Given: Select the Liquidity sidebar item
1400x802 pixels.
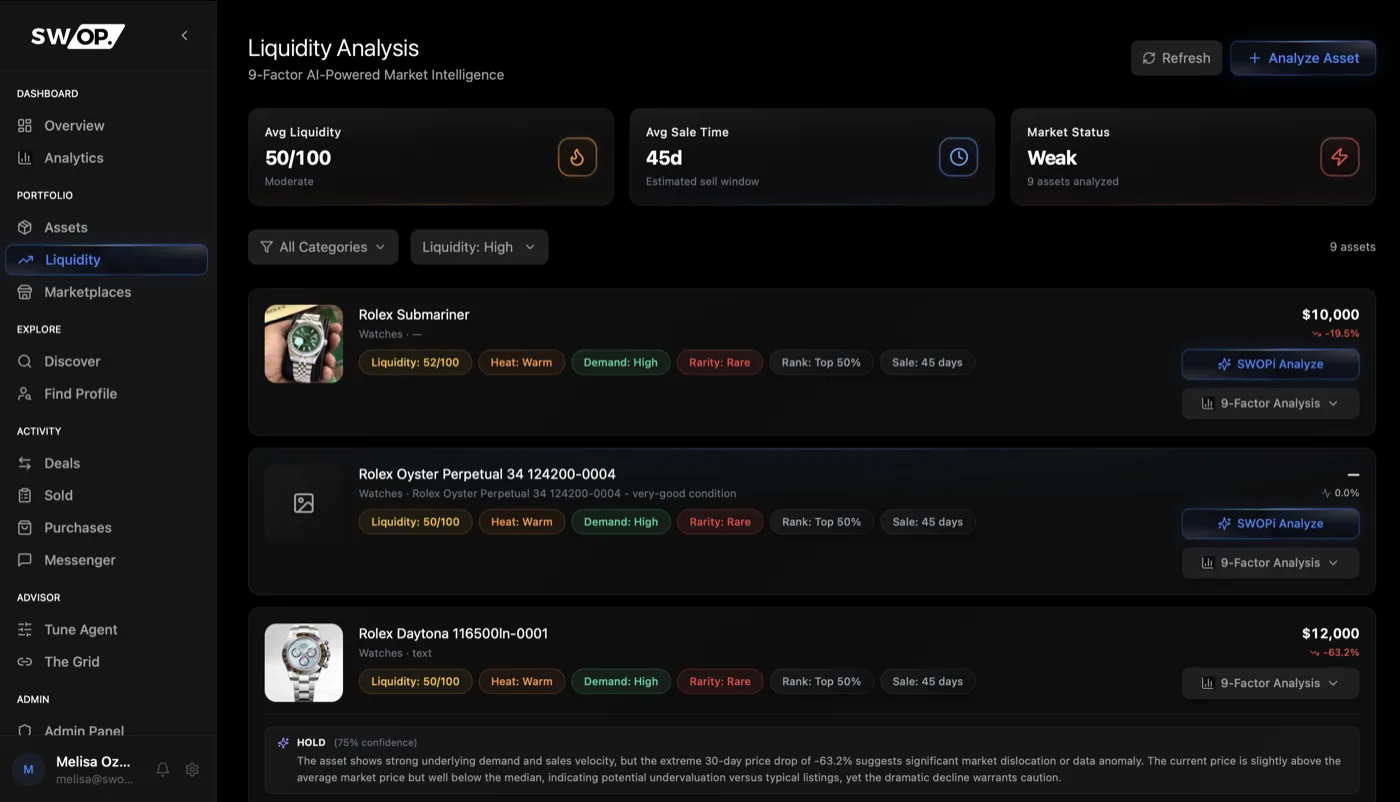Looking at the screenshot, I should (x=107, y=260).
